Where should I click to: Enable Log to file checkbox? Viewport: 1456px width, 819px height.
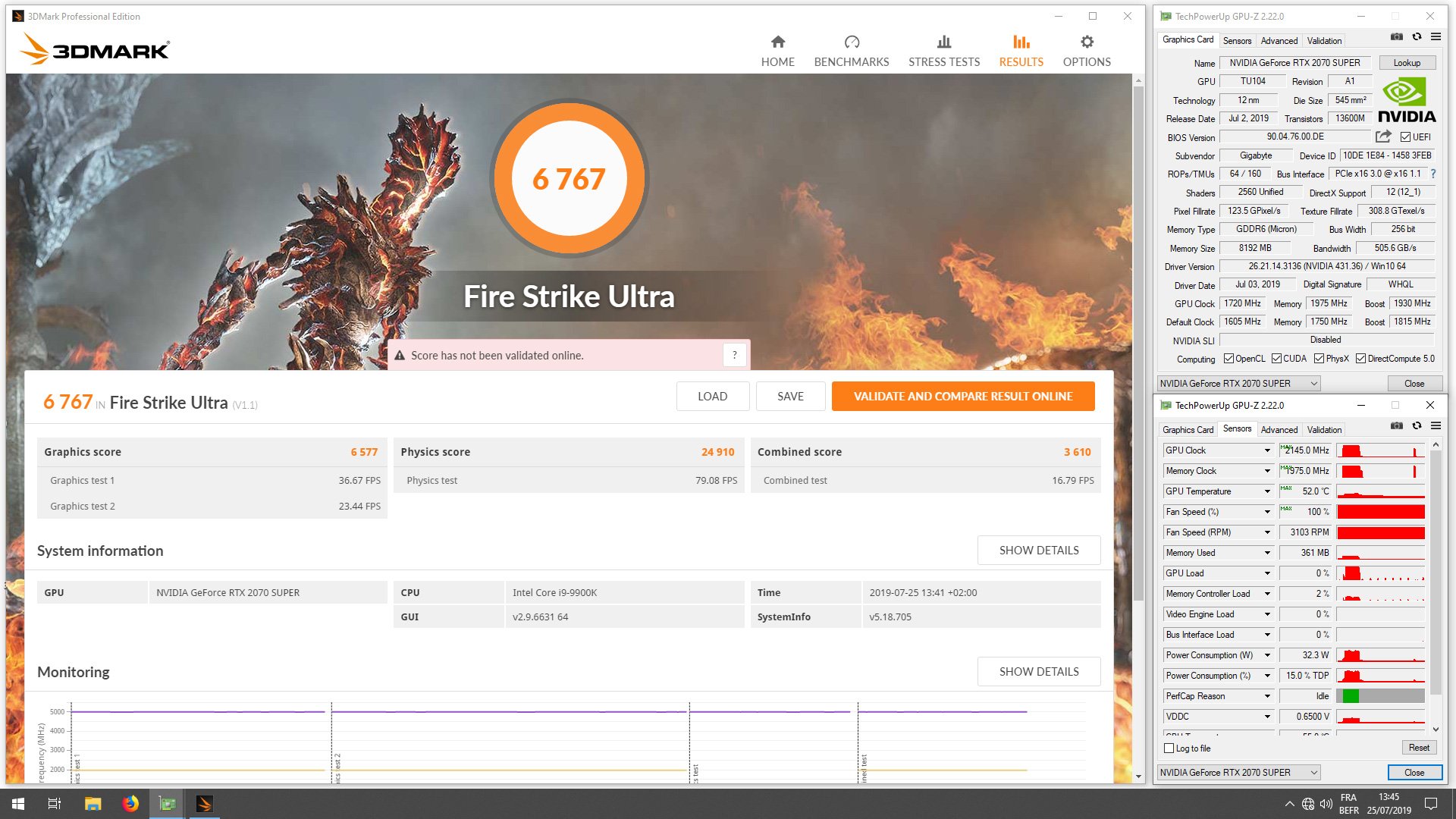1169,748
